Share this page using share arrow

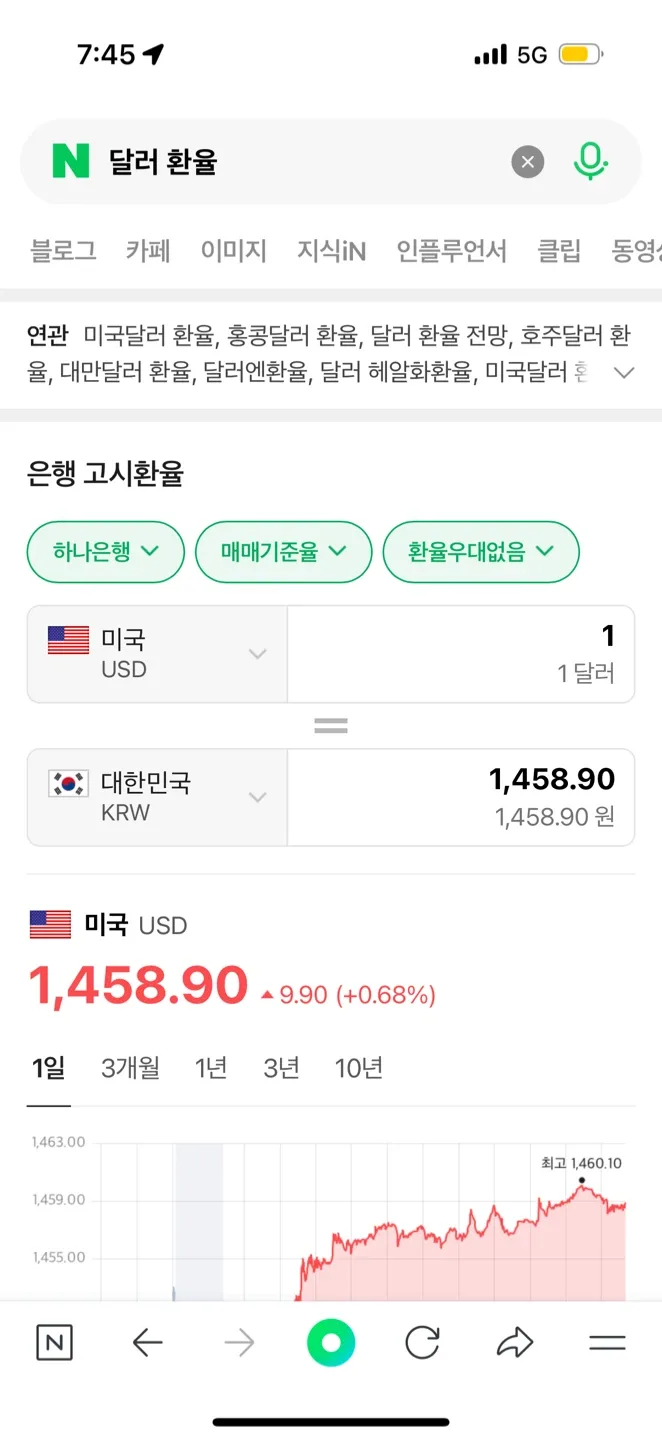pyautogui.click(x=515, y=1343)
